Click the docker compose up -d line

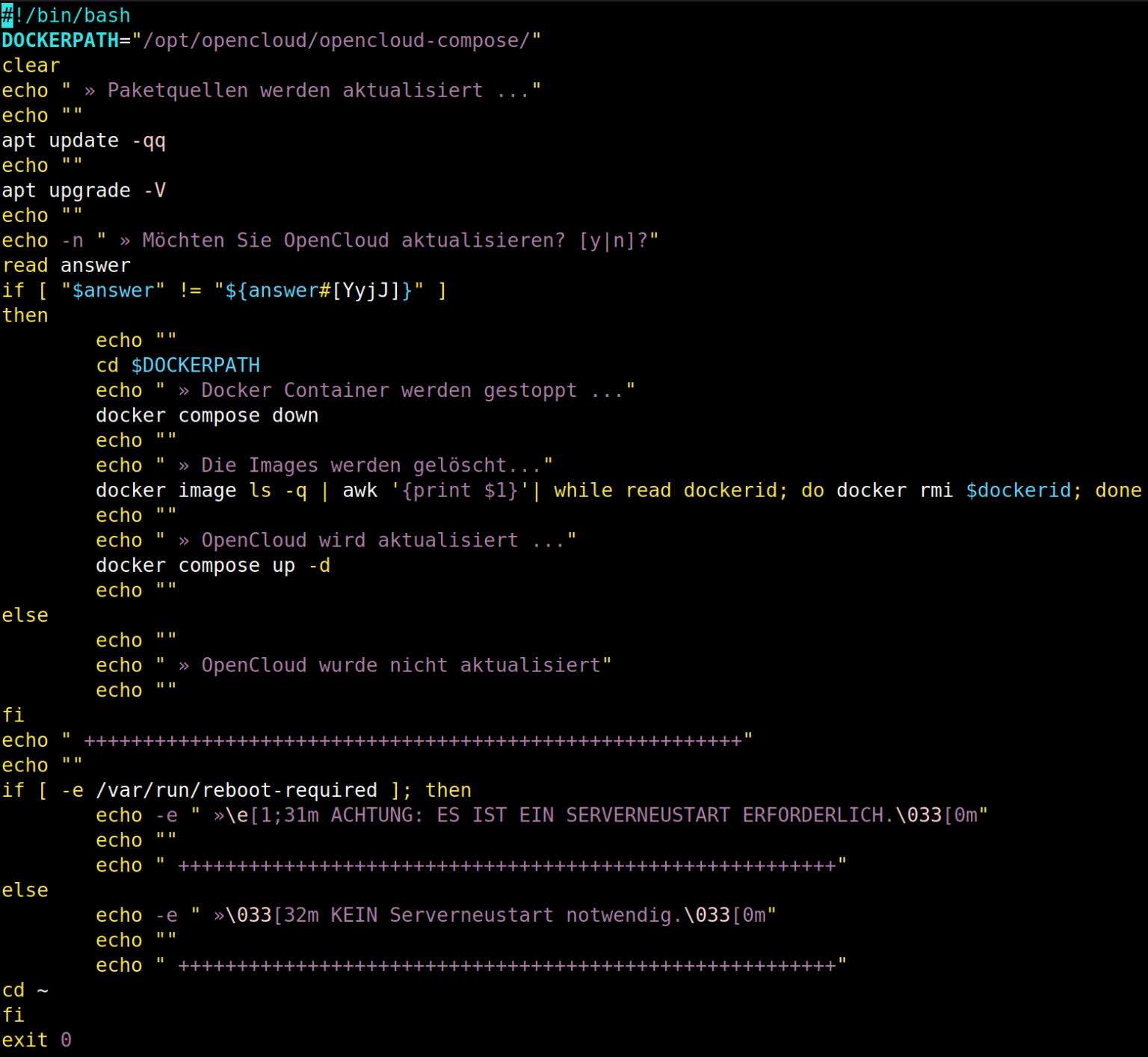coord(213,565)
